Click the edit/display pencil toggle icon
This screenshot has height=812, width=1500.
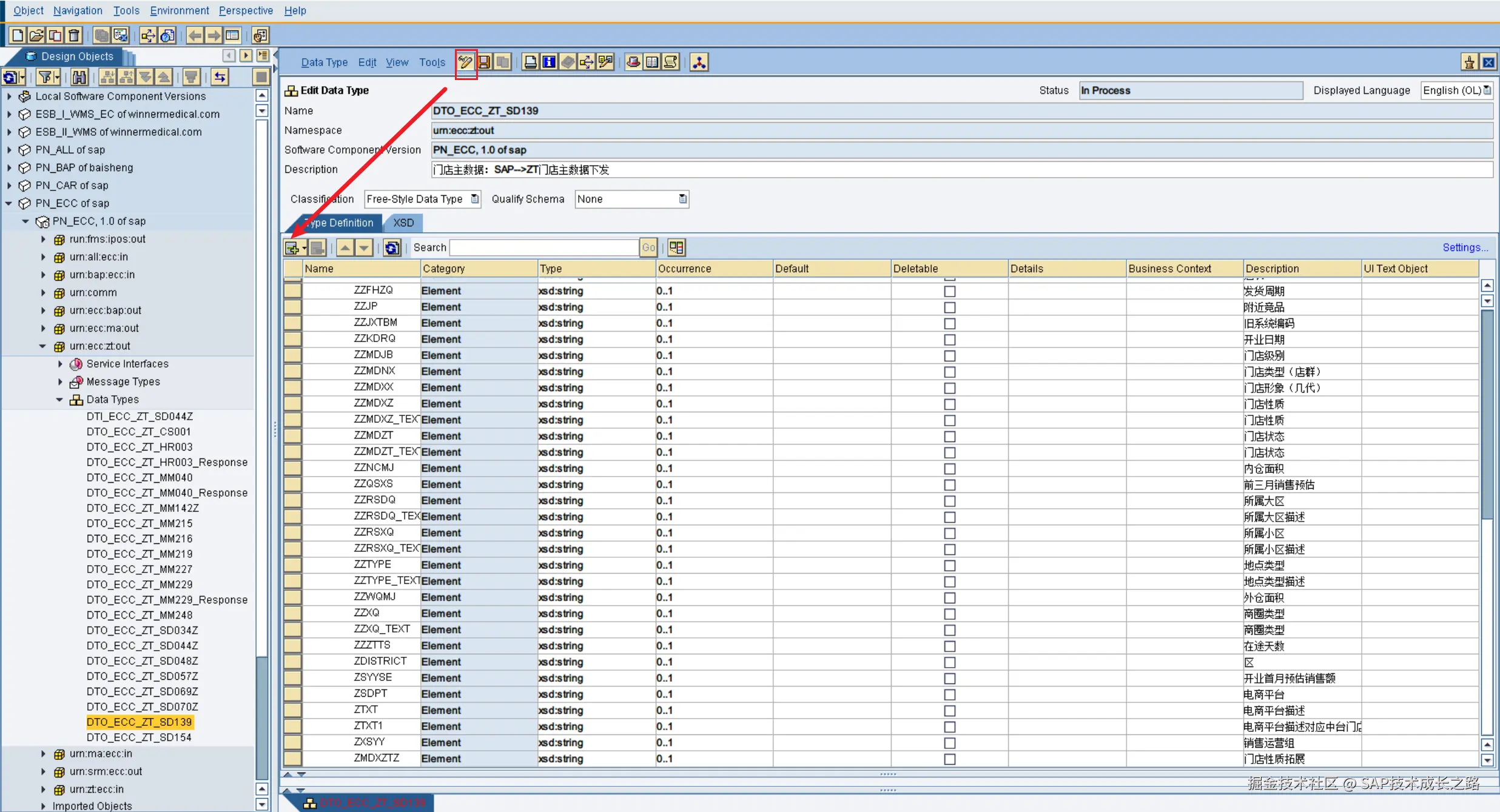pos(465,62)
